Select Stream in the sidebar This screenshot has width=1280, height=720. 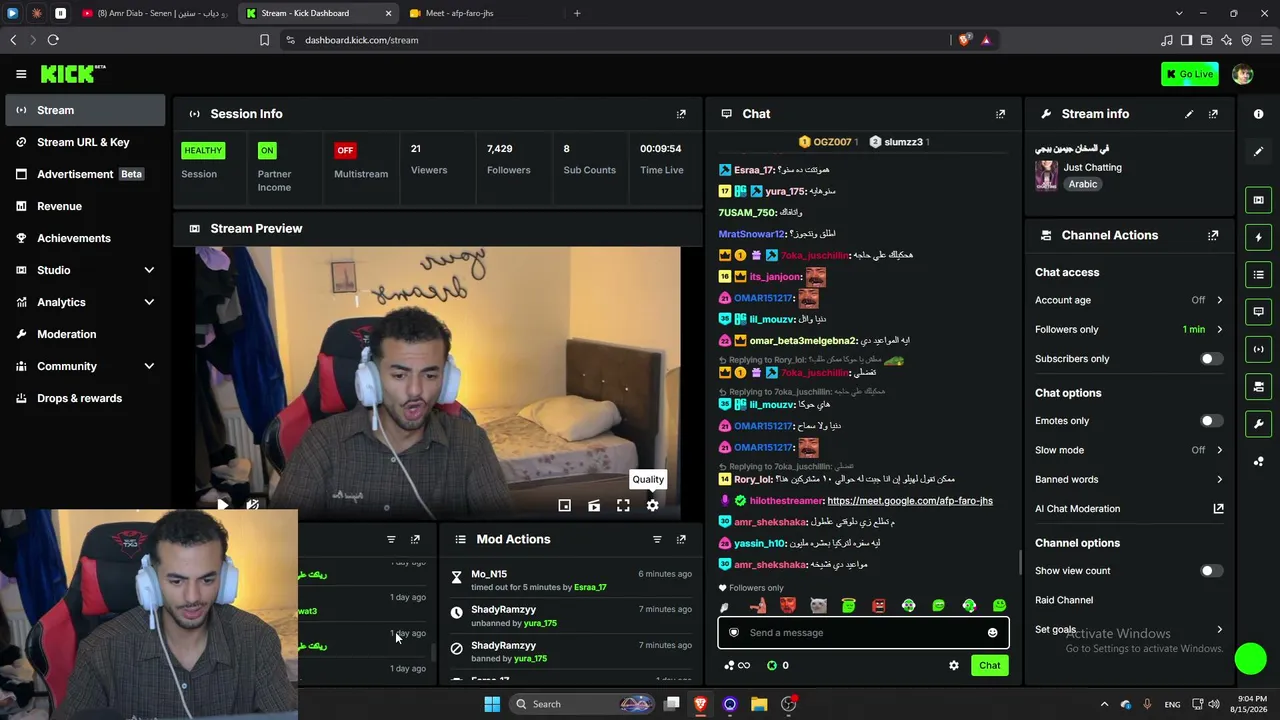85,110
